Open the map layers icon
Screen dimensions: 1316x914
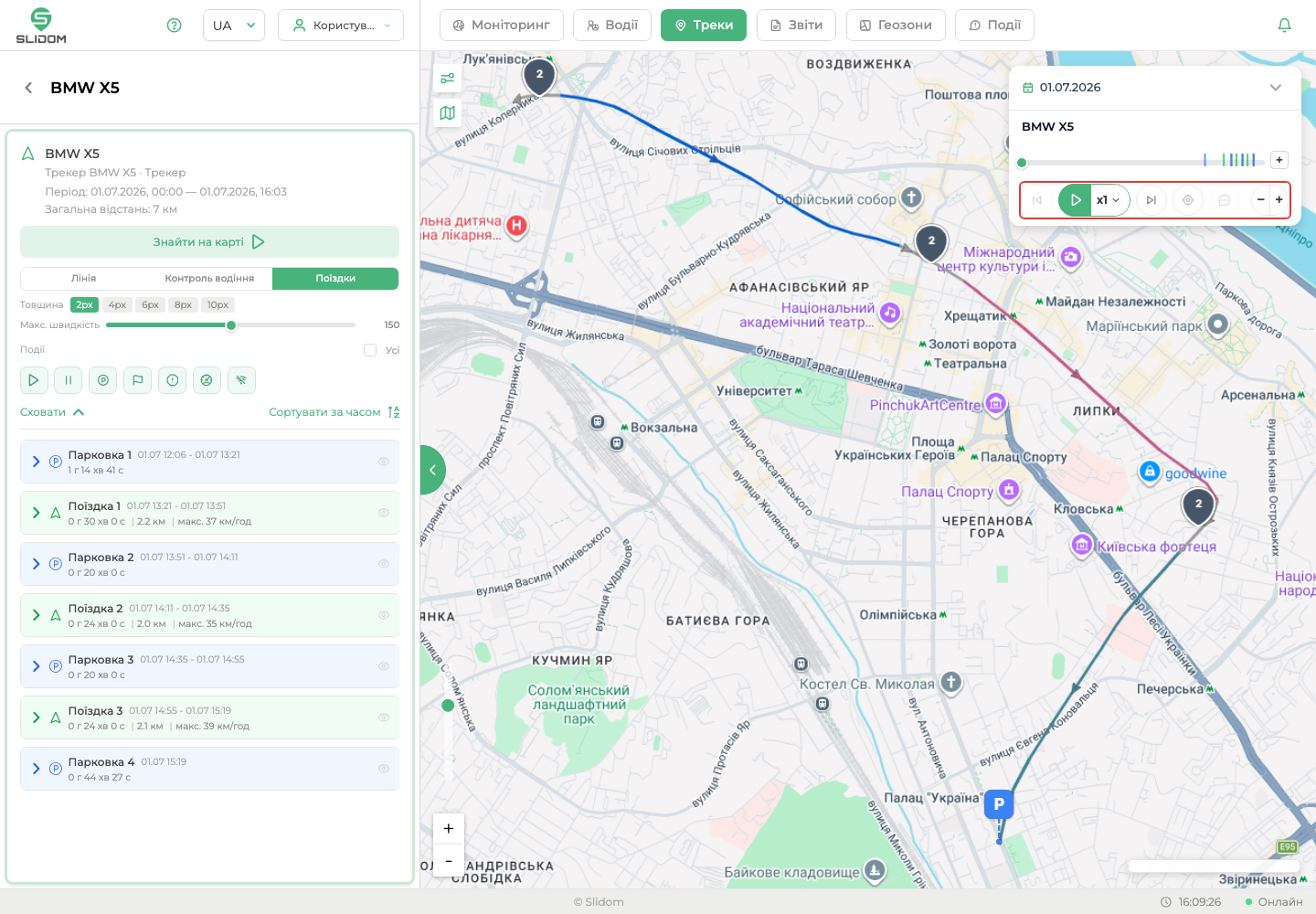(448, 113)
